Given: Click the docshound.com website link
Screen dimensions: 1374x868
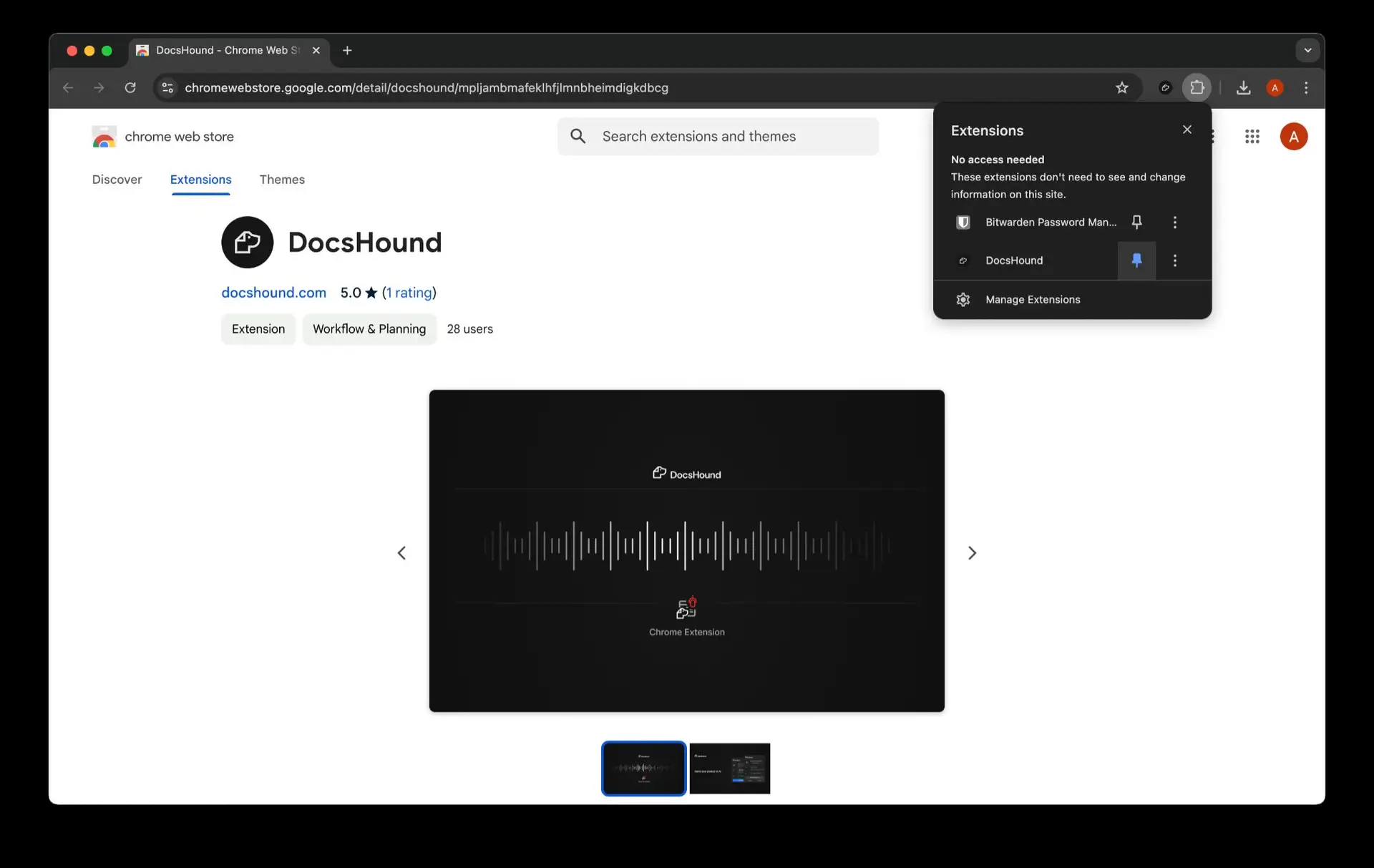Looking at the screenshot, I should [274, 292].
